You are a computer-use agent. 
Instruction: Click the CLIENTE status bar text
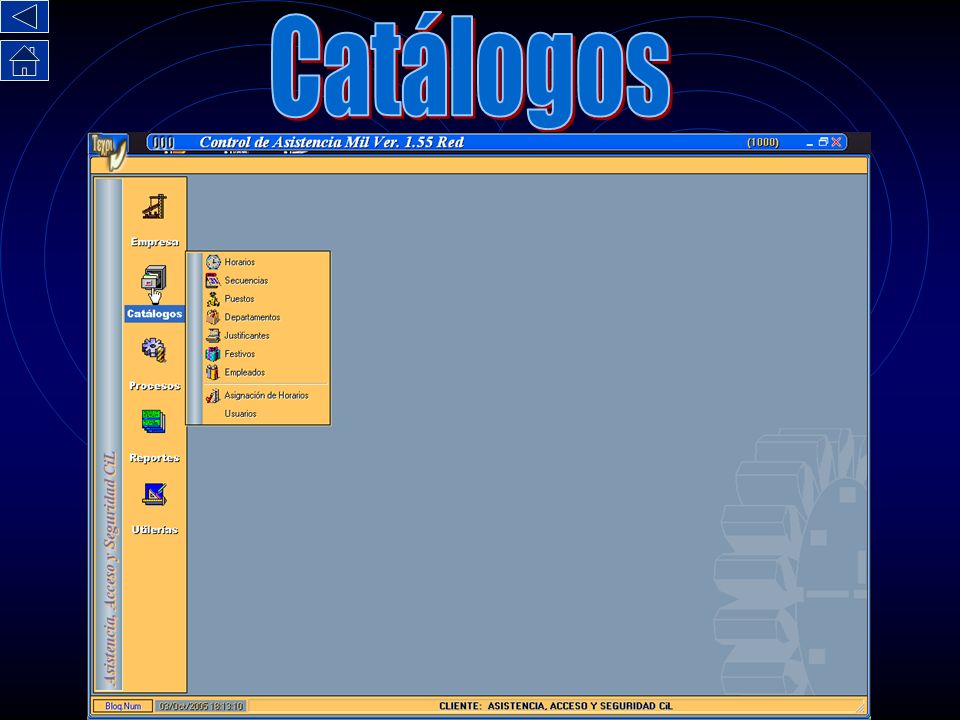555,706
